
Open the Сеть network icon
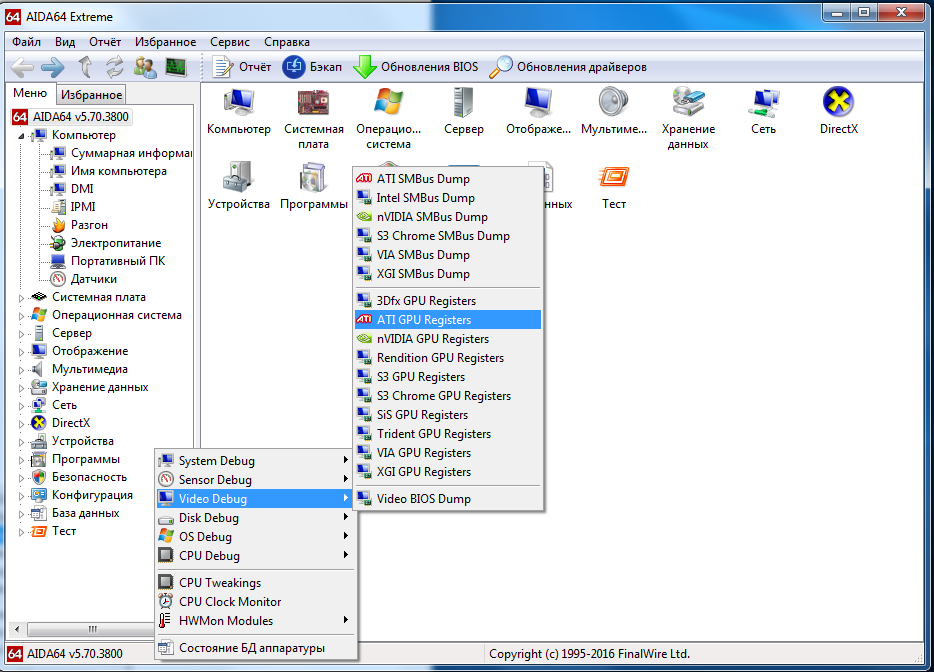764,112
